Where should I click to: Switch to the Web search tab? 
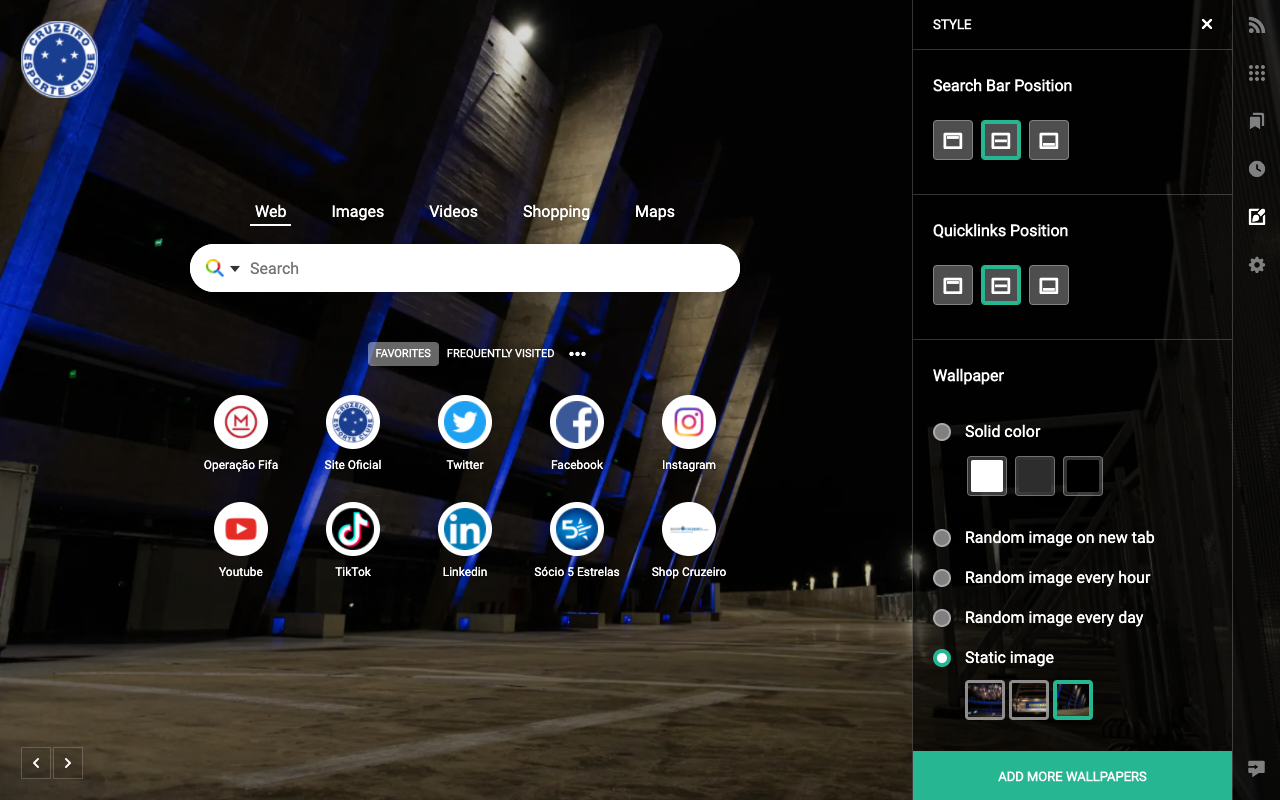[x=270, y=212]
